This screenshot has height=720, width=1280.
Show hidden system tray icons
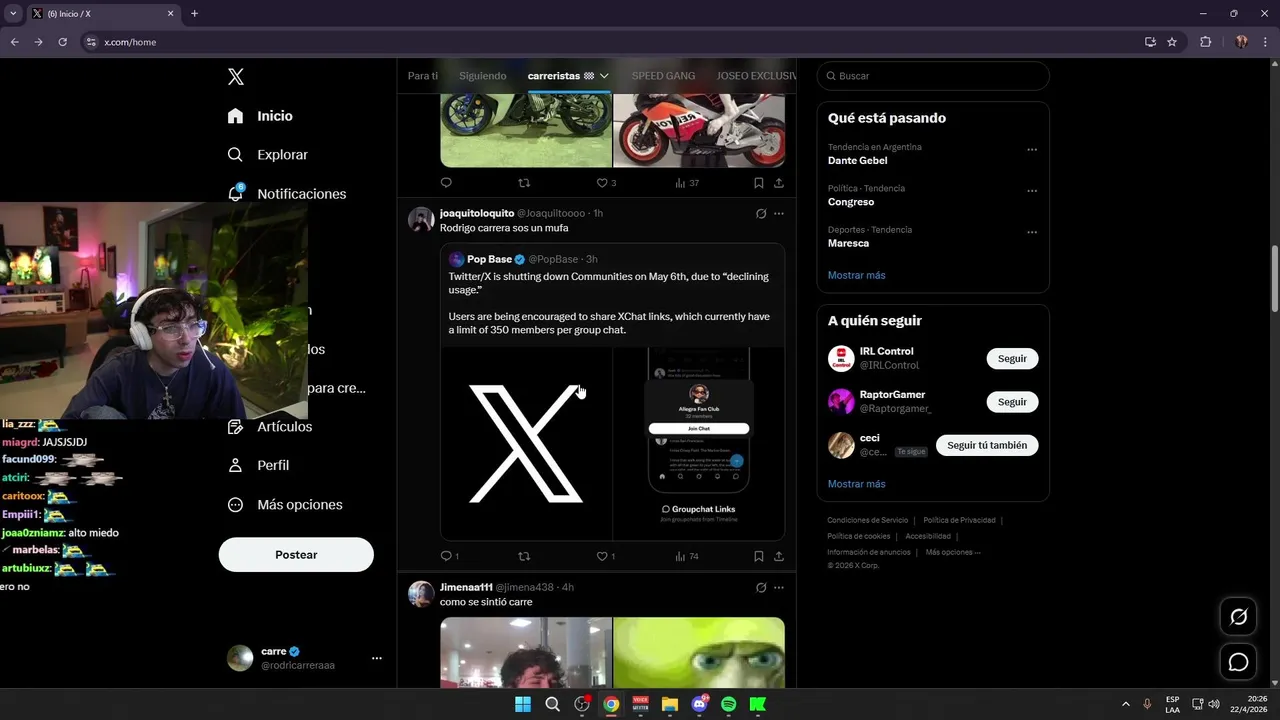[x=1126, y=704]
